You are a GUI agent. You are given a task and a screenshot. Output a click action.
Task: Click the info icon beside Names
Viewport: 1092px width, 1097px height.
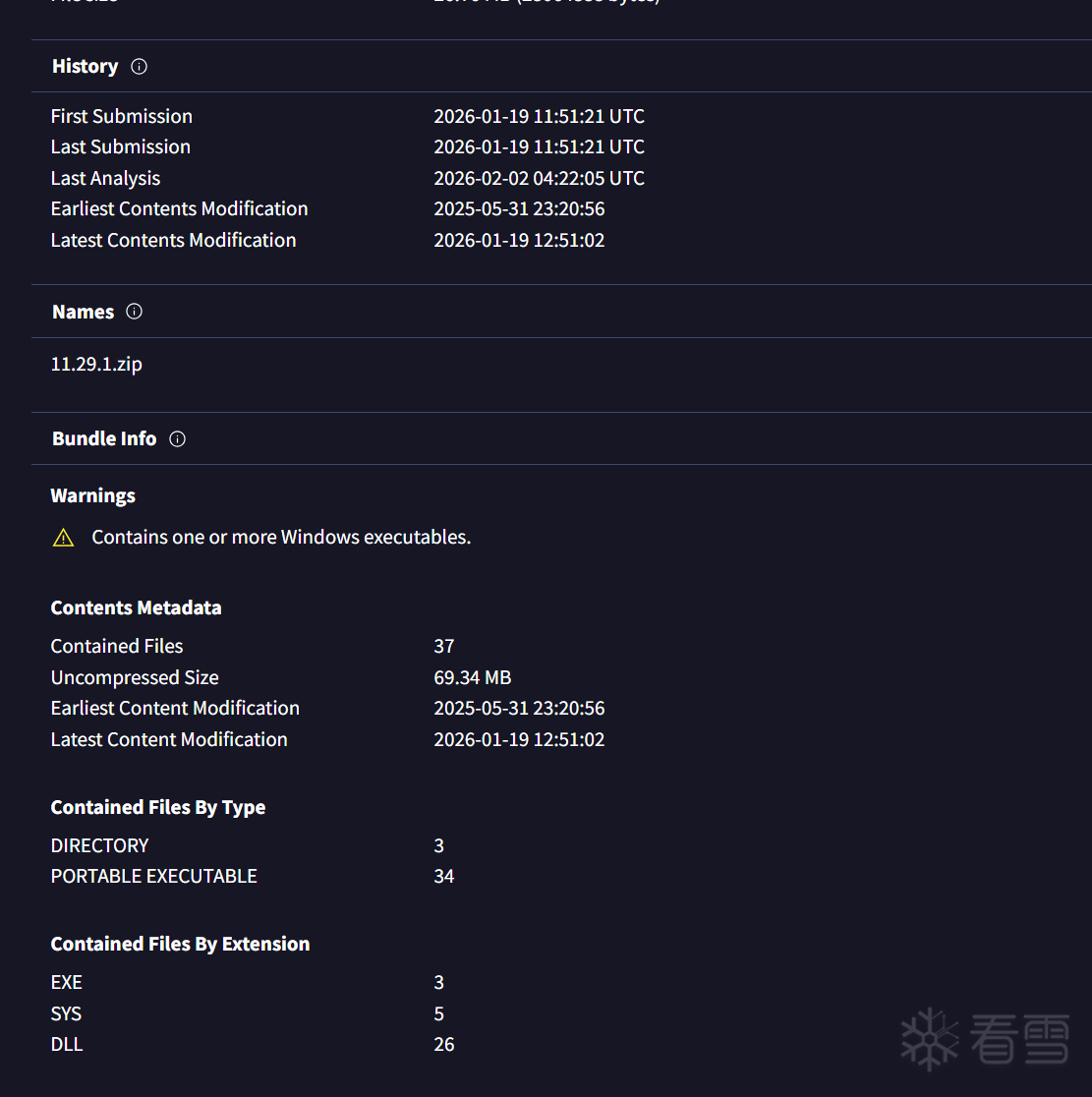(135, 312)
